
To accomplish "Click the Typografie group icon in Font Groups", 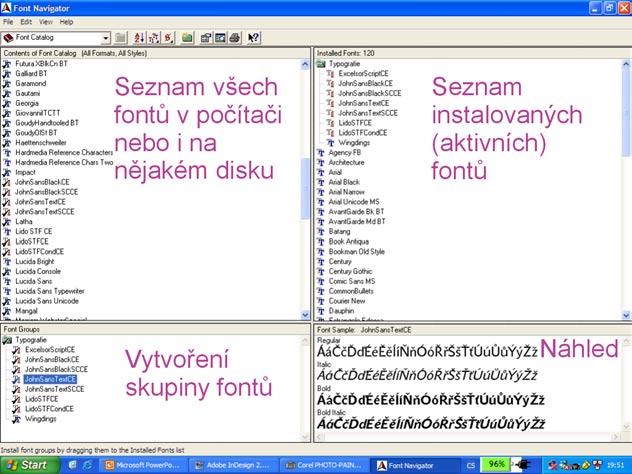I will pyautogui.click(x=7, y=340).
